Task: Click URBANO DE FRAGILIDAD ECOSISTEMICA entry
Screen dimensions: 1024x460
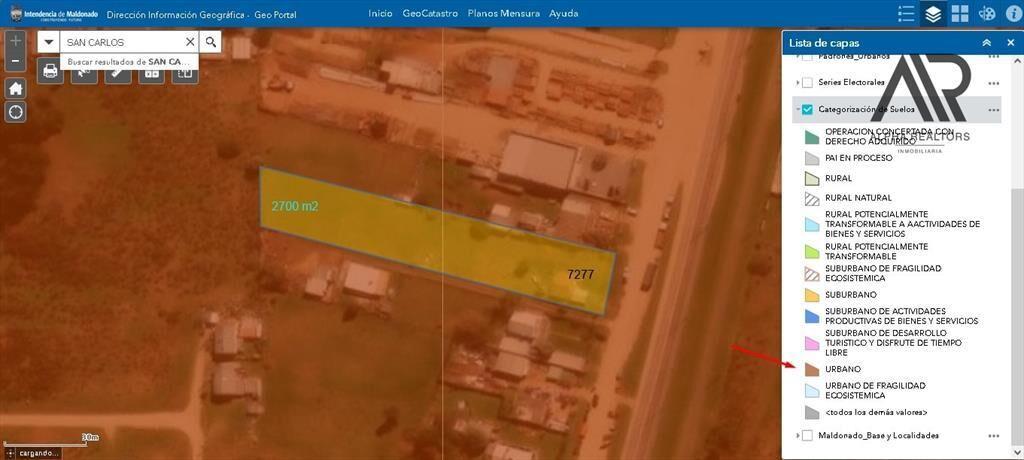Action: pyautogui.click(x=875, y=391)
